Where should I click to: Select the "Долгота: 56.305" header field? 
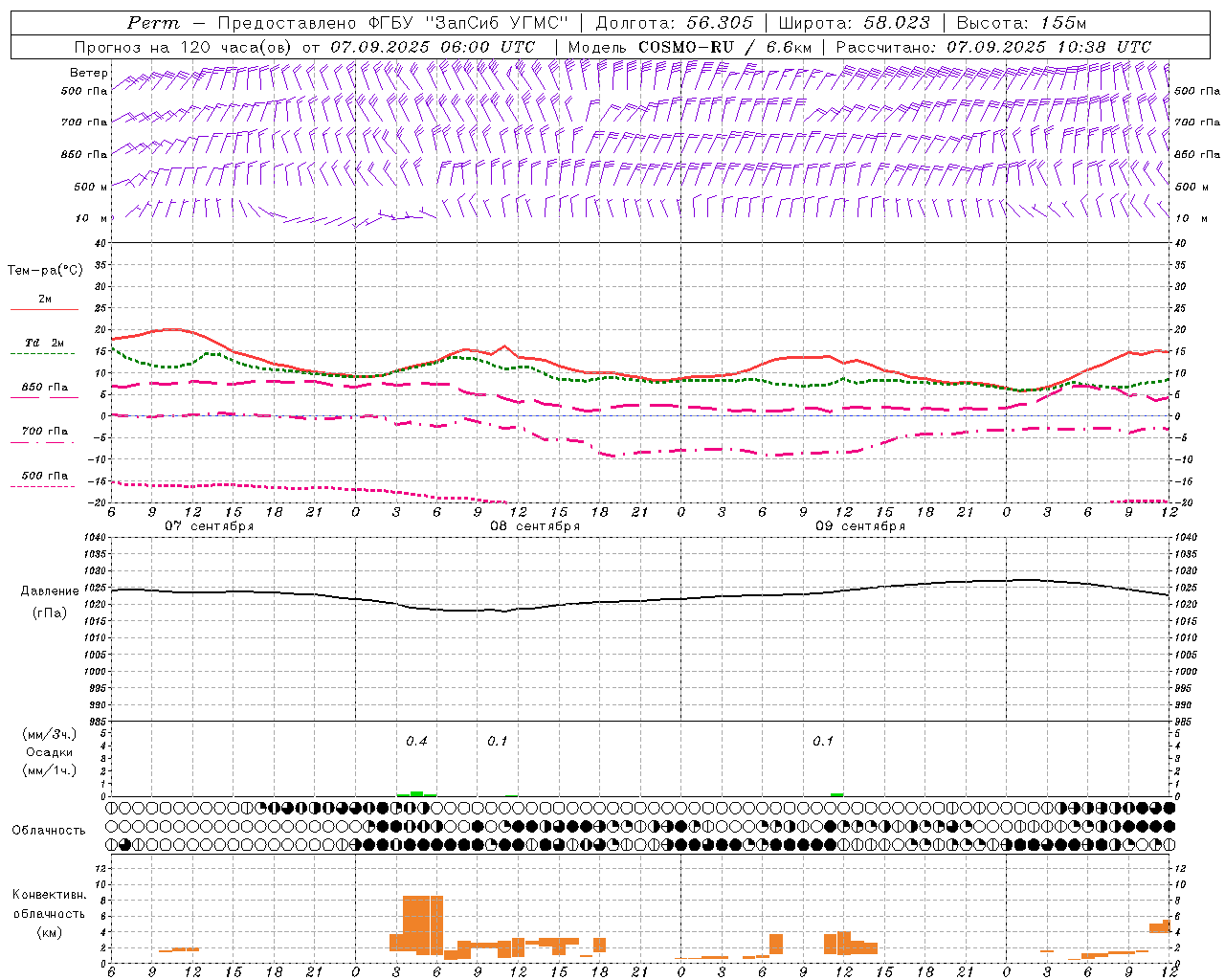point(675,23)
